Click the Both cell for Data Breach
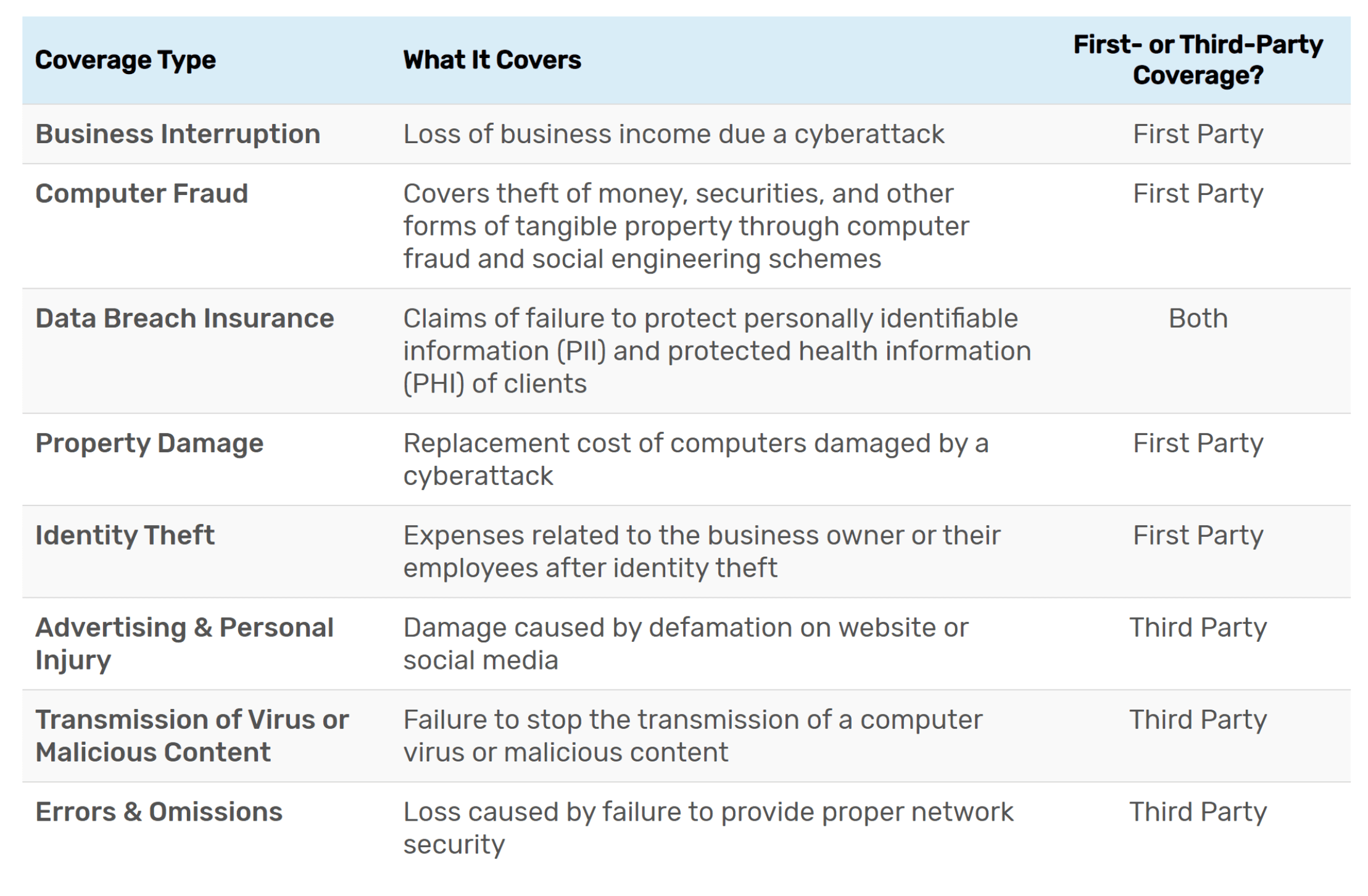Image resolution: width=1368 pixels, height=896 pixels. click(1198, 318)
